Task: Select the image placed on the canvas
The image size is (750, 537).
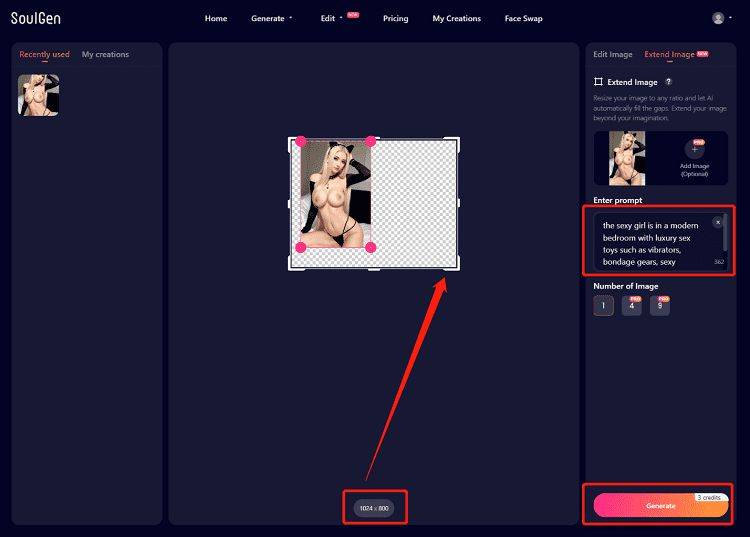Action: tap(336, 194)
